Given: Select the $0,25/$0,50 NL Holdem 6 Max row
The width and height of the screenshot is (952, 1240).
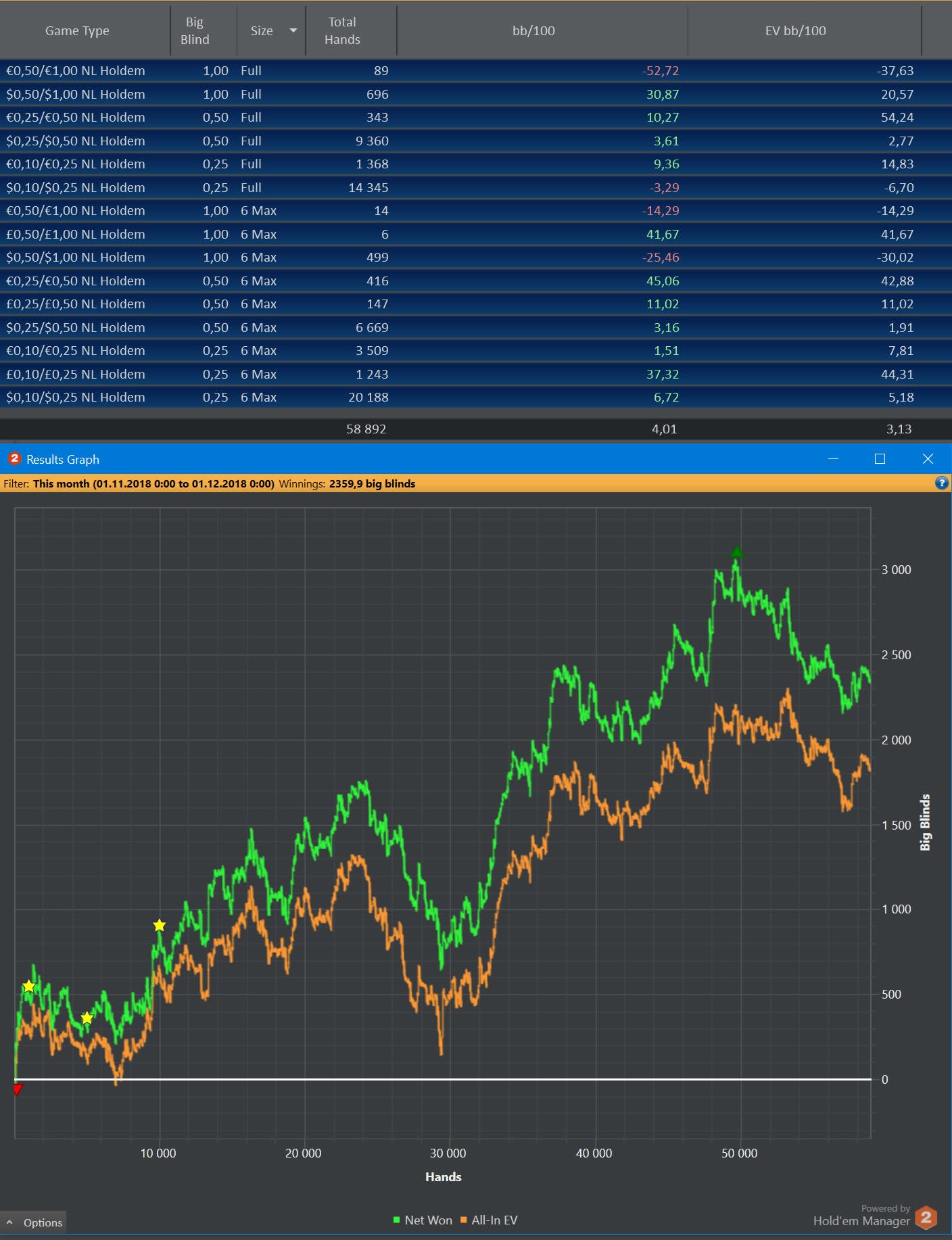Looking at the screenshot, I should pyautogui.click(x=476, y=327).
